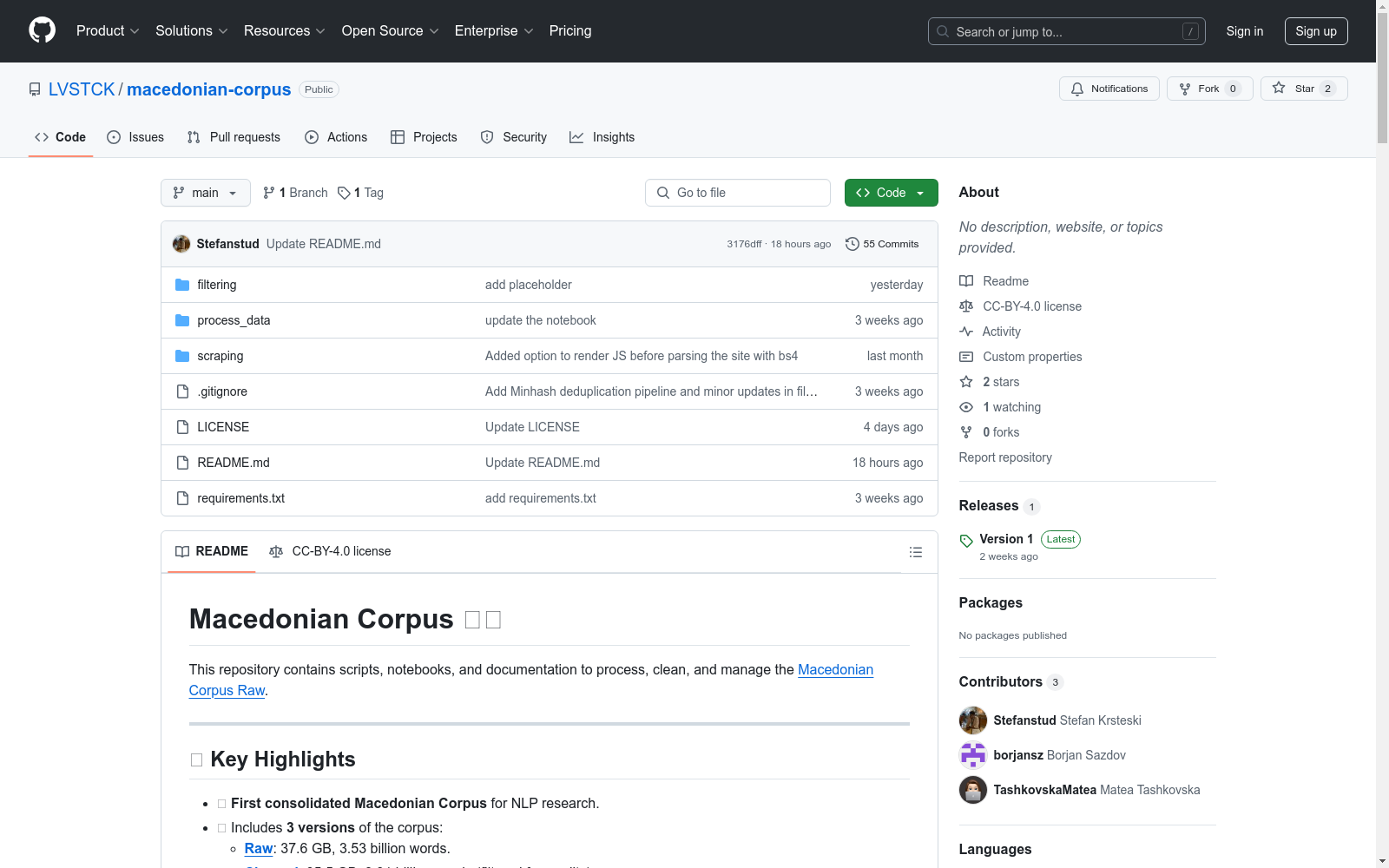Open 'update the notebook' commit message
This screenshot has height=868, width=1389.
pyautogui.click(x=541, y=320)
